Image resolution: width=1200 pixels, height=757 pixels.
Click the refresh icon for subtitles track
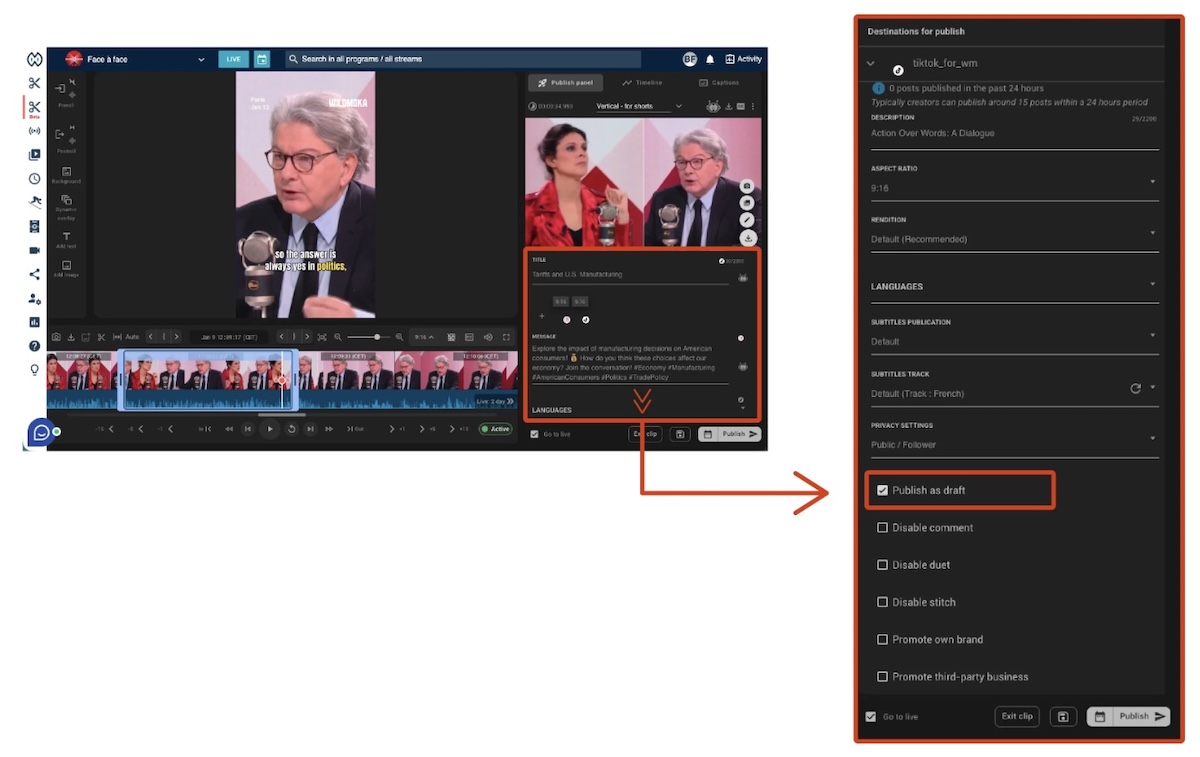(x=1135, y=389)
